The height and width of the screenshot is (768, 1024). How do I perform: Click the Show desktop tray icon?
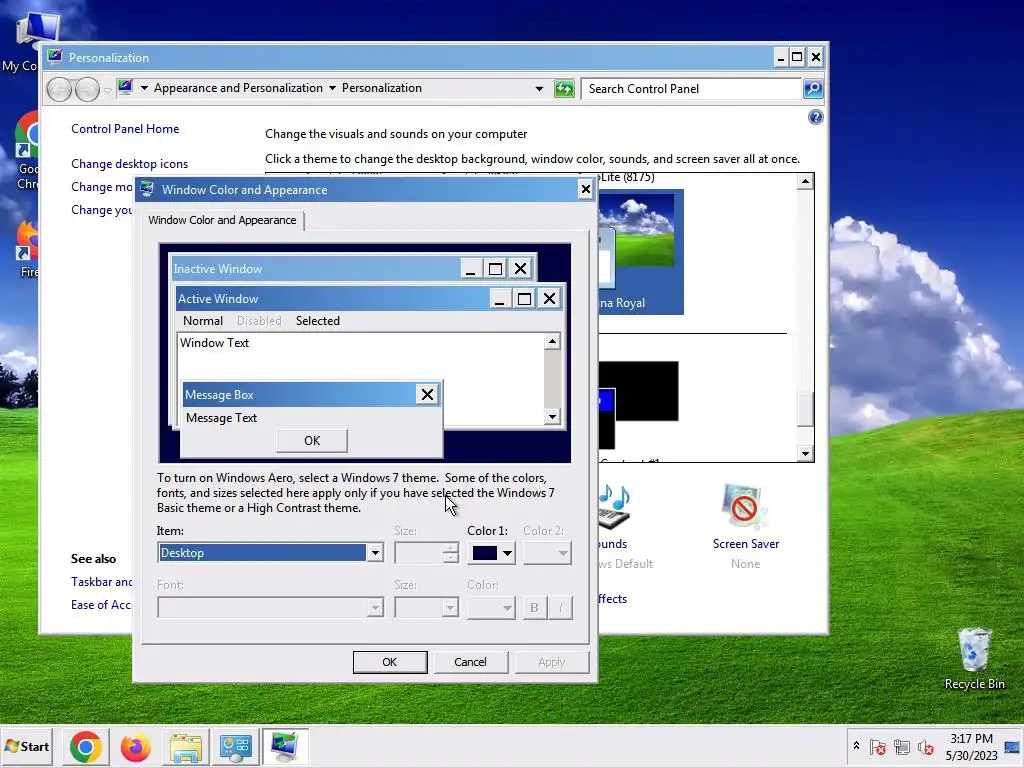[x=1013, y=747]
